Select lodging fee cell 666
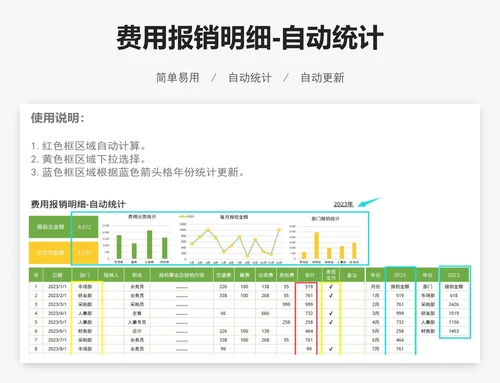 [265, 313]
